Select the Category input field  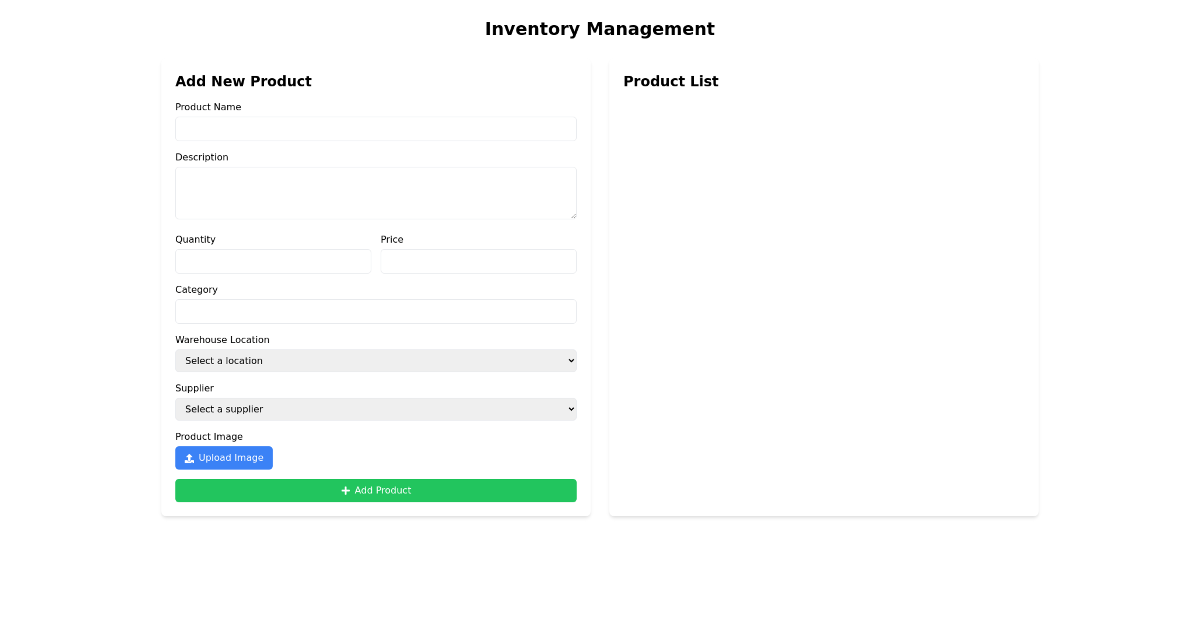pyautogui.click(x=375, y=311)
